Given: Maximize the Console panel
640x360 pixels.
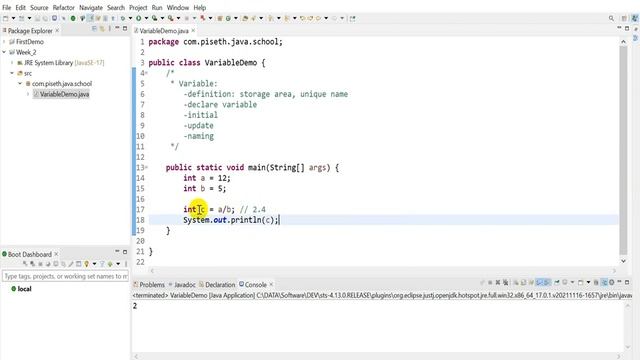Looking at the screenshot, I should [627, 282].
